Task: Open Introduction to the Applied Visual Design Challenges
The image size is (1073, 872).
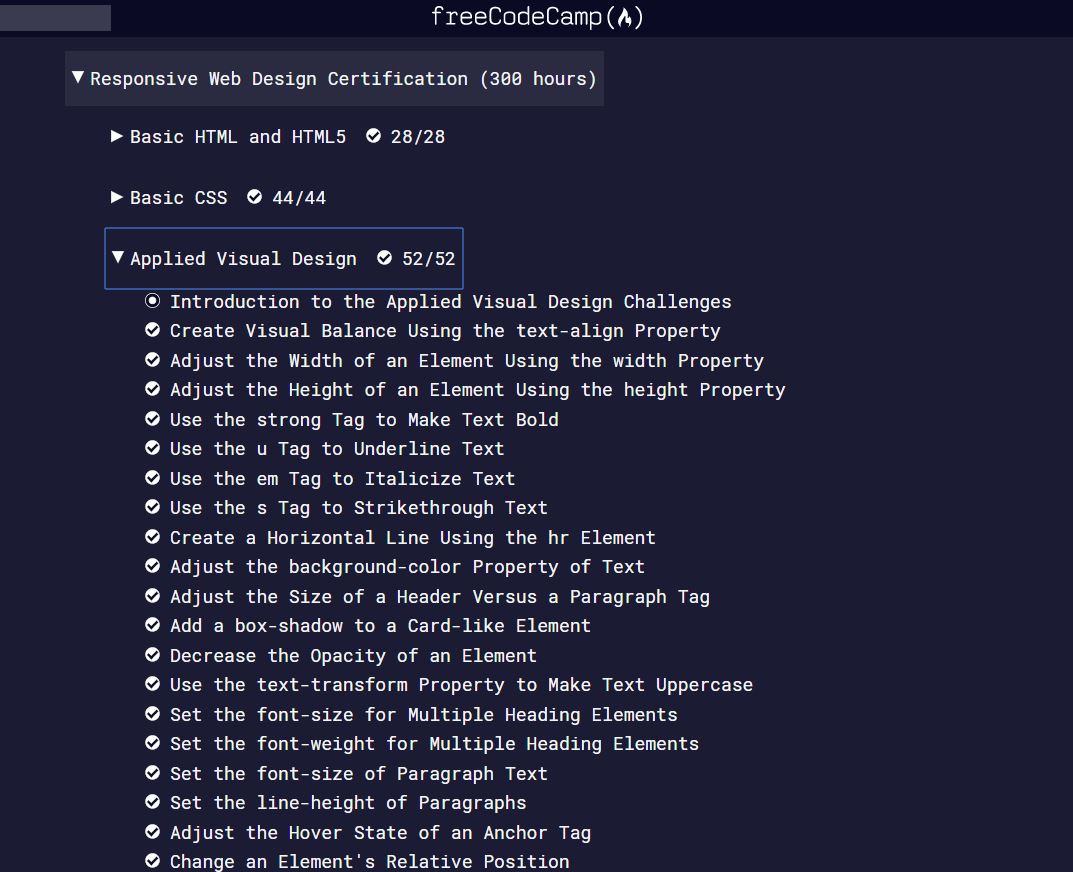Action: tap(450, 302)
